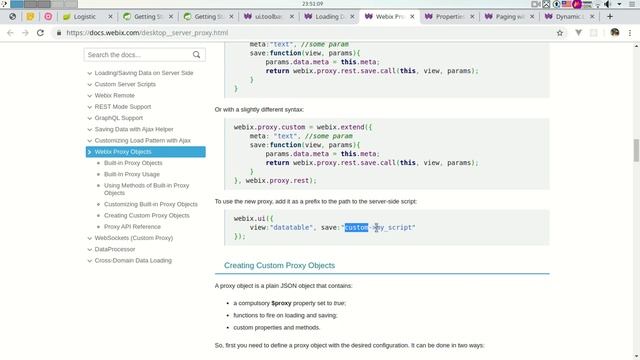
Task: Switch to the ui.toolbar tab
Action: point(268,17)
